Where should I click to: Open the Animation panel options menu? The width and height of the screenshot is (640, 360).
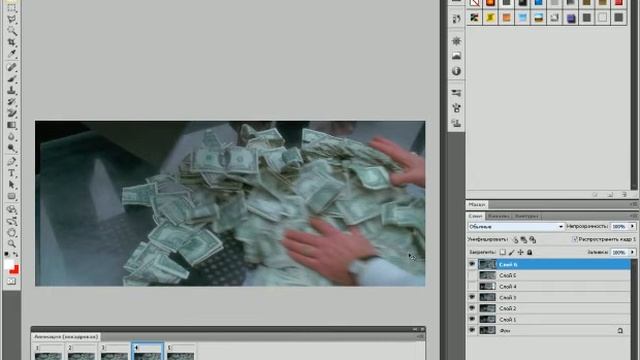(420, 337)
